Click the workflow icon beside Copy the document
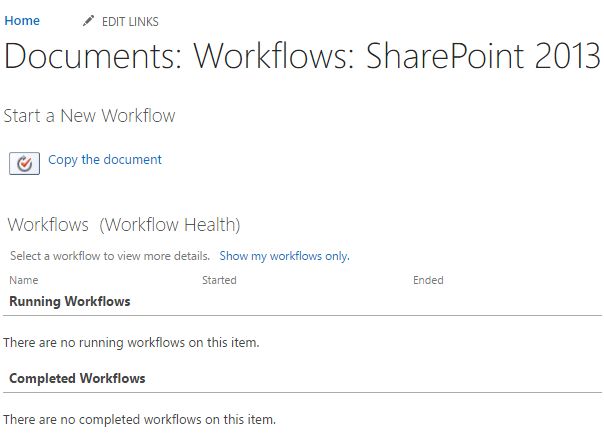Screen dimensions: 604x444 pyautogui.click(x=24, y=163)
